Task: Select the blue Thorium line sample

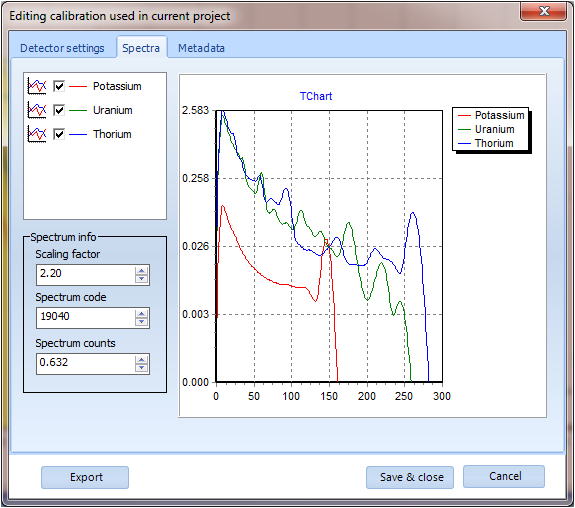Action: coord(78,135)
